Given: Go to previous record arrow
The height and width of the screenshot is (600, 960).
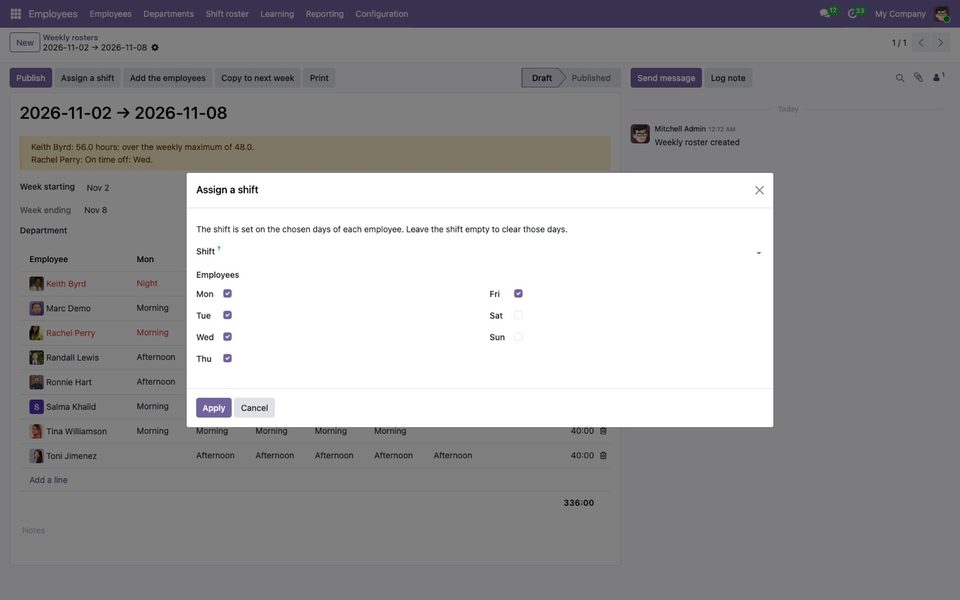Looking at the screenshot, I should tap(921, 42).
